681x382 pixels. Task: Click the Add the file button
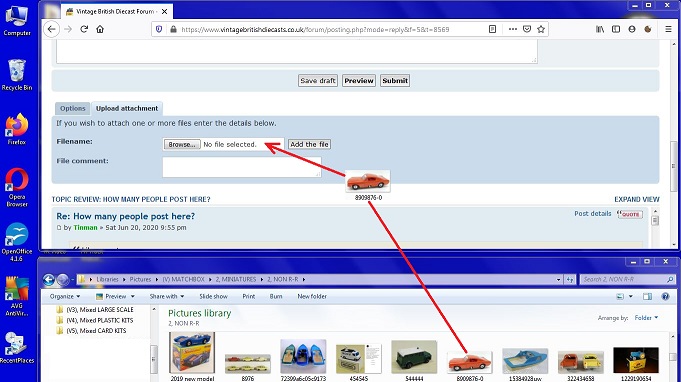point(309,145)
